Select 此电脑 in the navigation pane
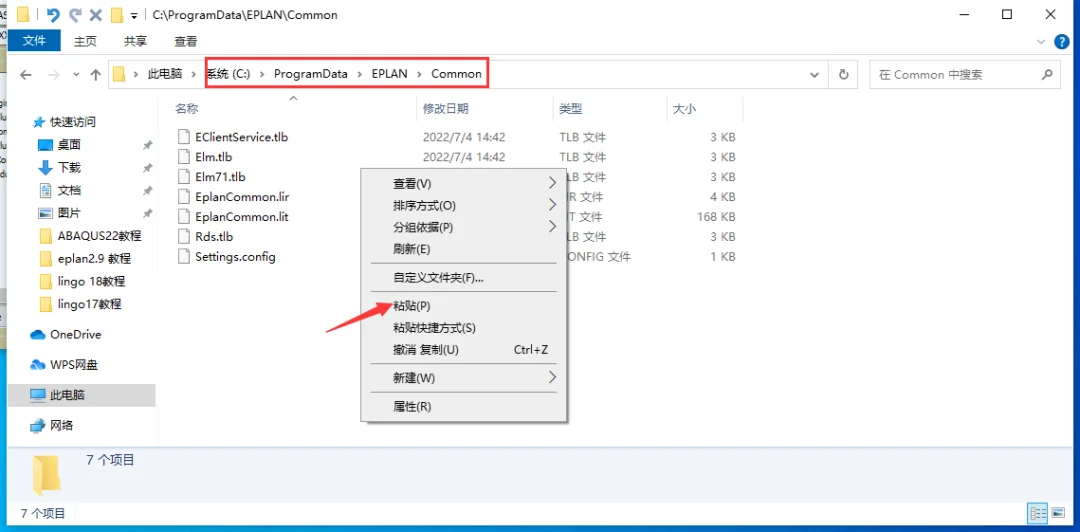Screen dimensions: 1080x532 (x=67, y=396)
